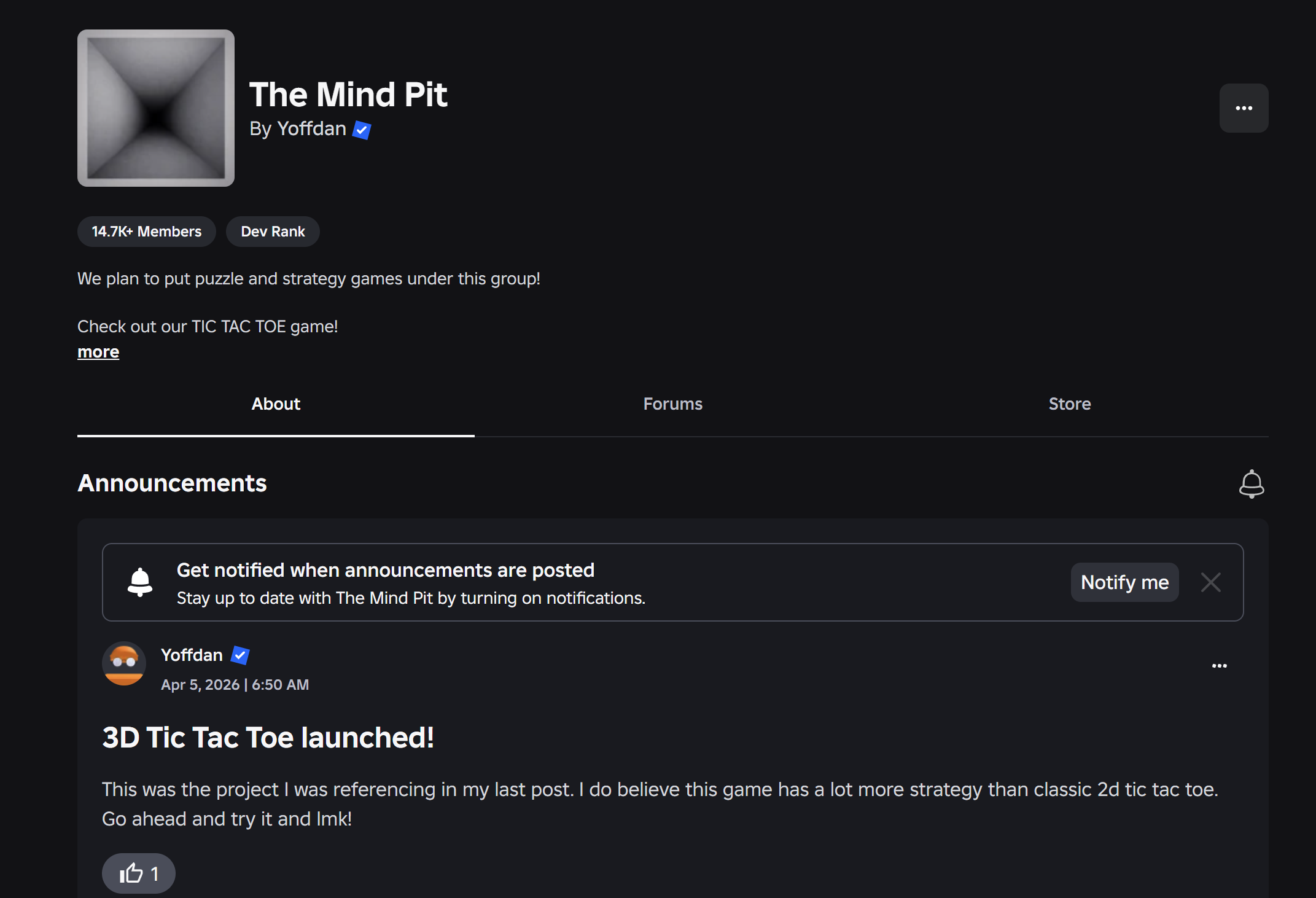This screenshot has width=1316, height=898.
Task: Click the 14.7K+ Members pill
Action: [146, 232]
